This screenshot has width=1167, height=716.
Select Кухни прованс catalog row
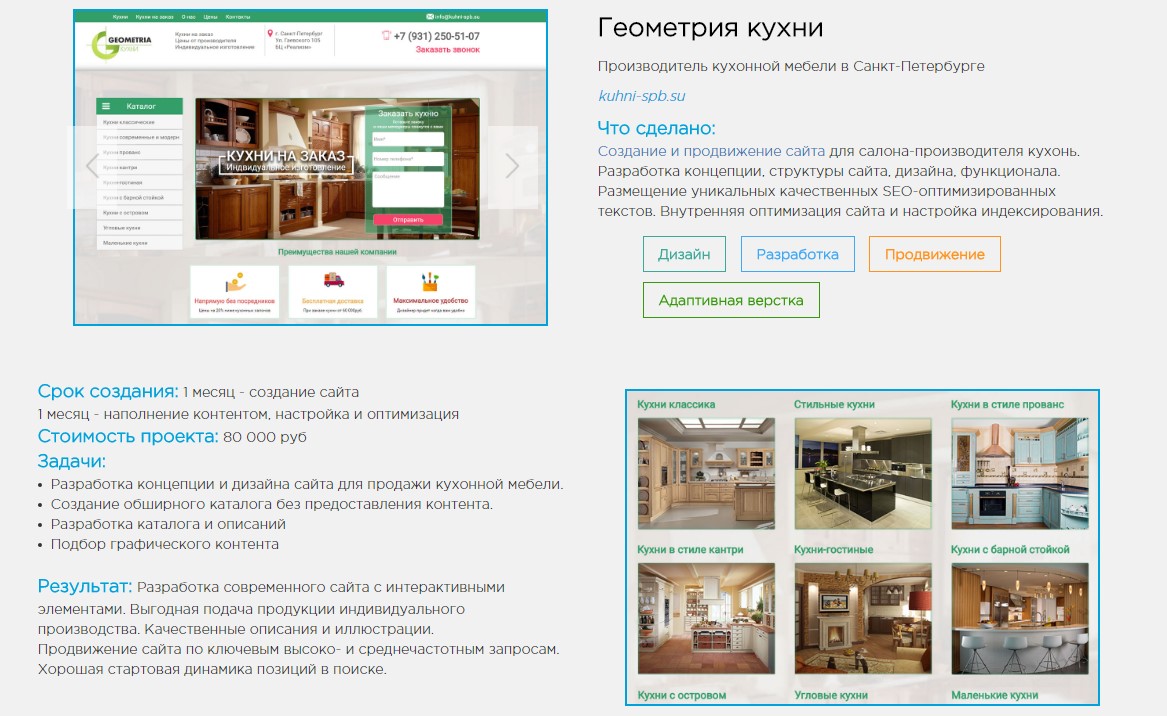pyautogui.click(x=139, y=152)
